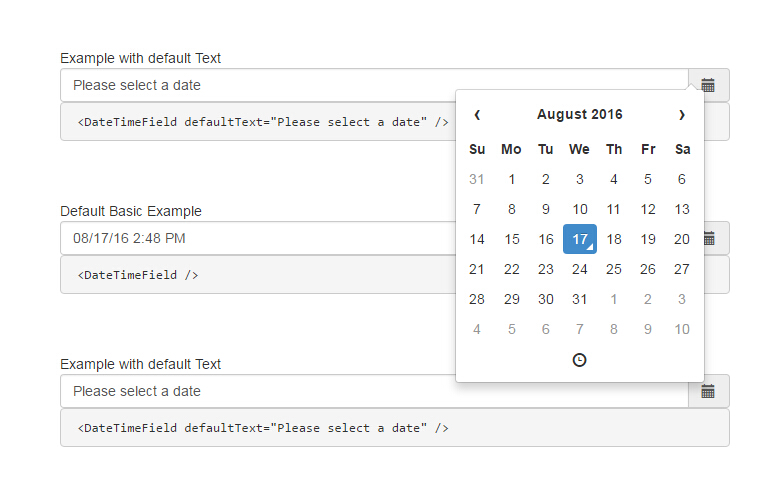Pick day 24 in the calendar
The height and width of the screenshot is (483, 782).
[580, 269]
